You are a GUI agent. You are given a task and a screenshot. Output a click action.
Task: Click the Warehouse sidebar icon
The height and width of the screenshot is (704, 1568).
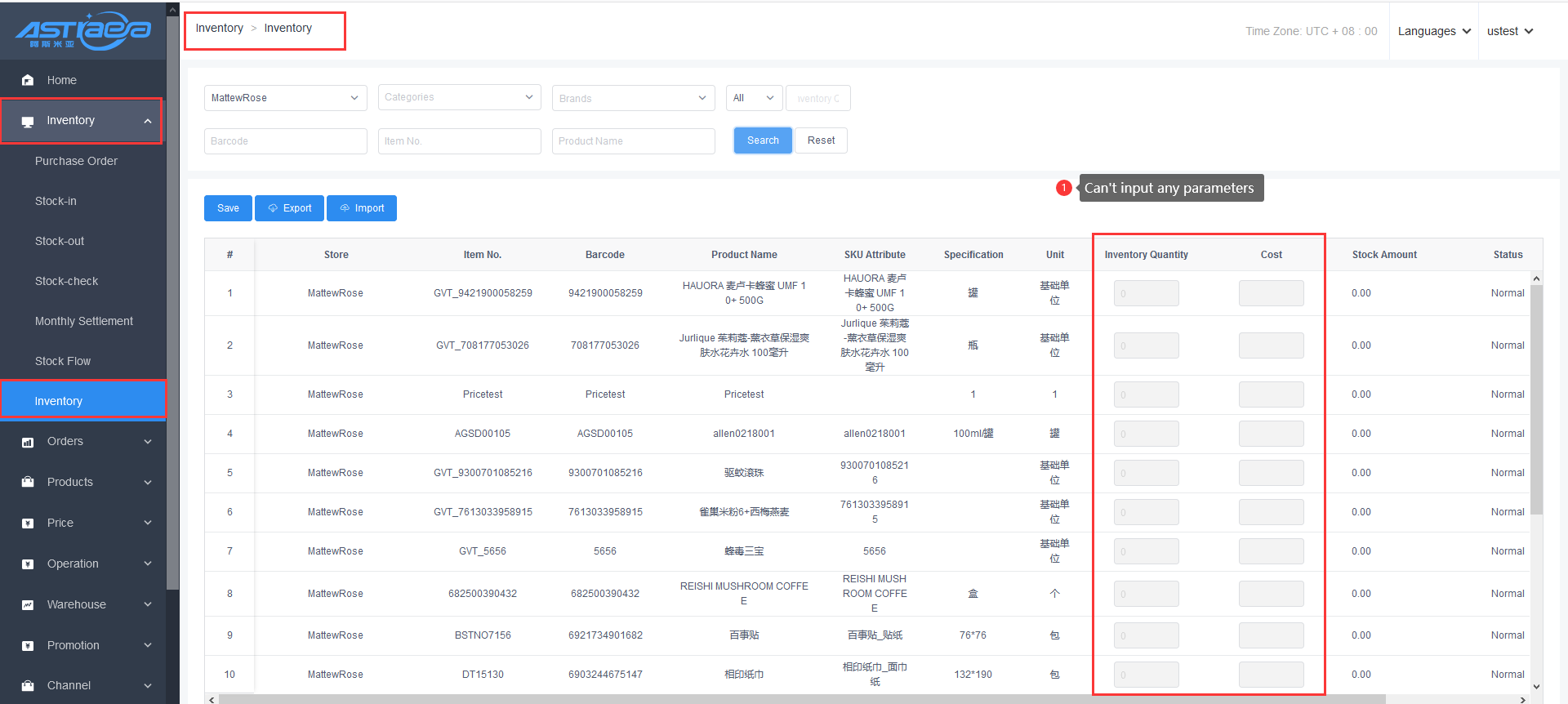tap(28, 604)
